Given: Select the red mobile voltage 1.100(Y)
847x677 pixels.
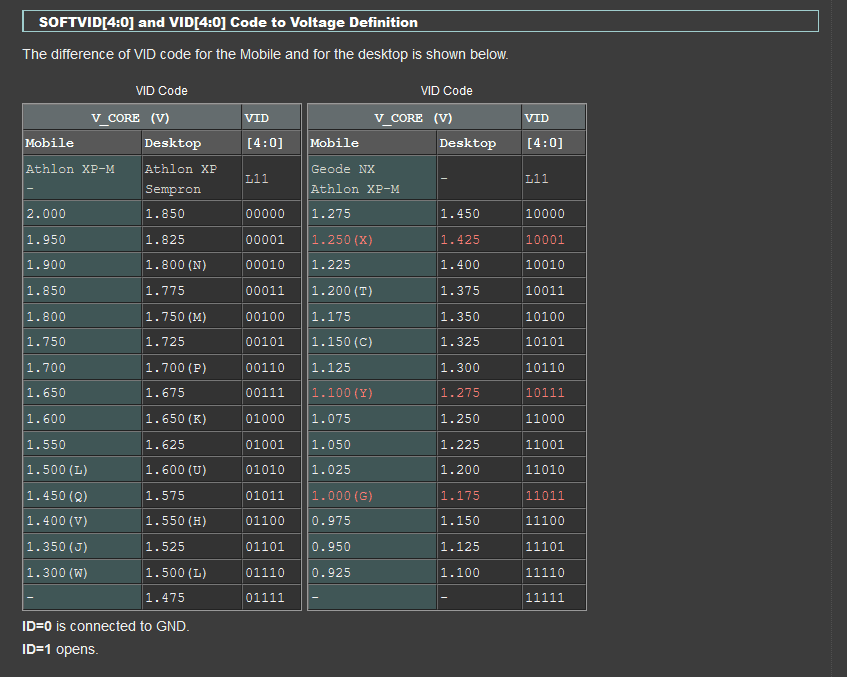Looking at the screenshot, I should click(342, 393).
